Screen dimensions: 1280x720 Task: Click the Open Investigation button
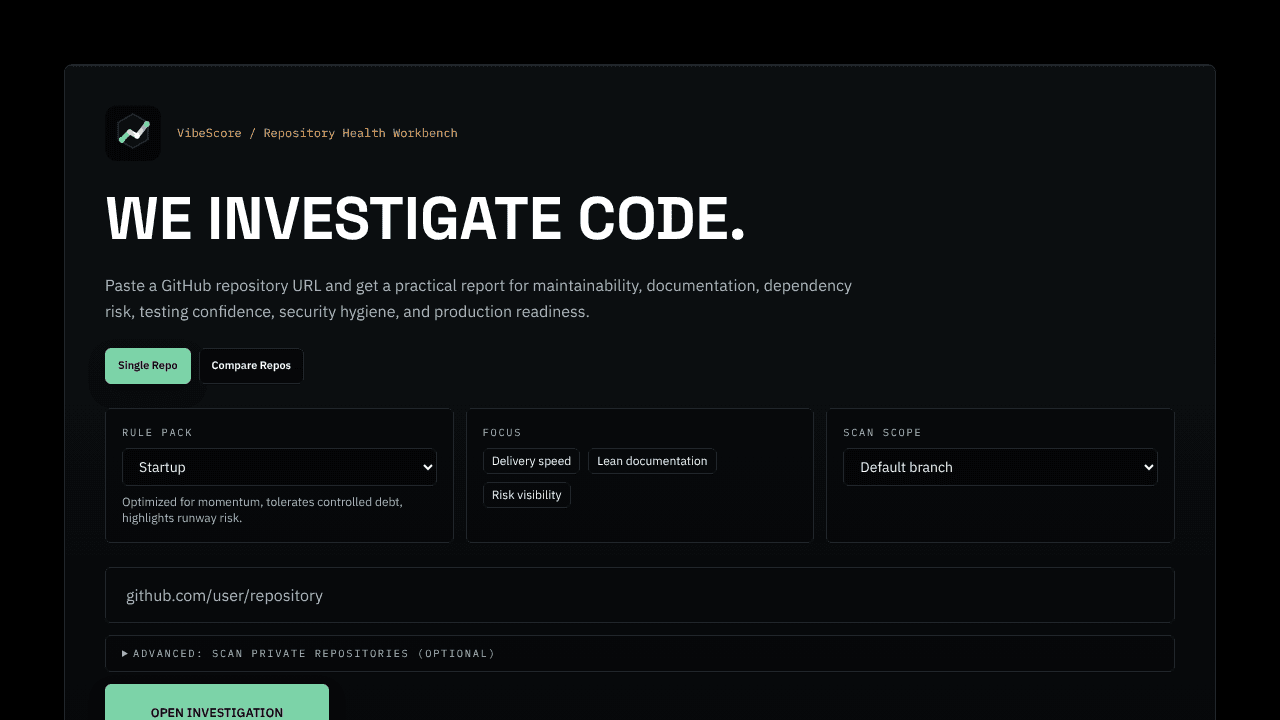(217, 704)
